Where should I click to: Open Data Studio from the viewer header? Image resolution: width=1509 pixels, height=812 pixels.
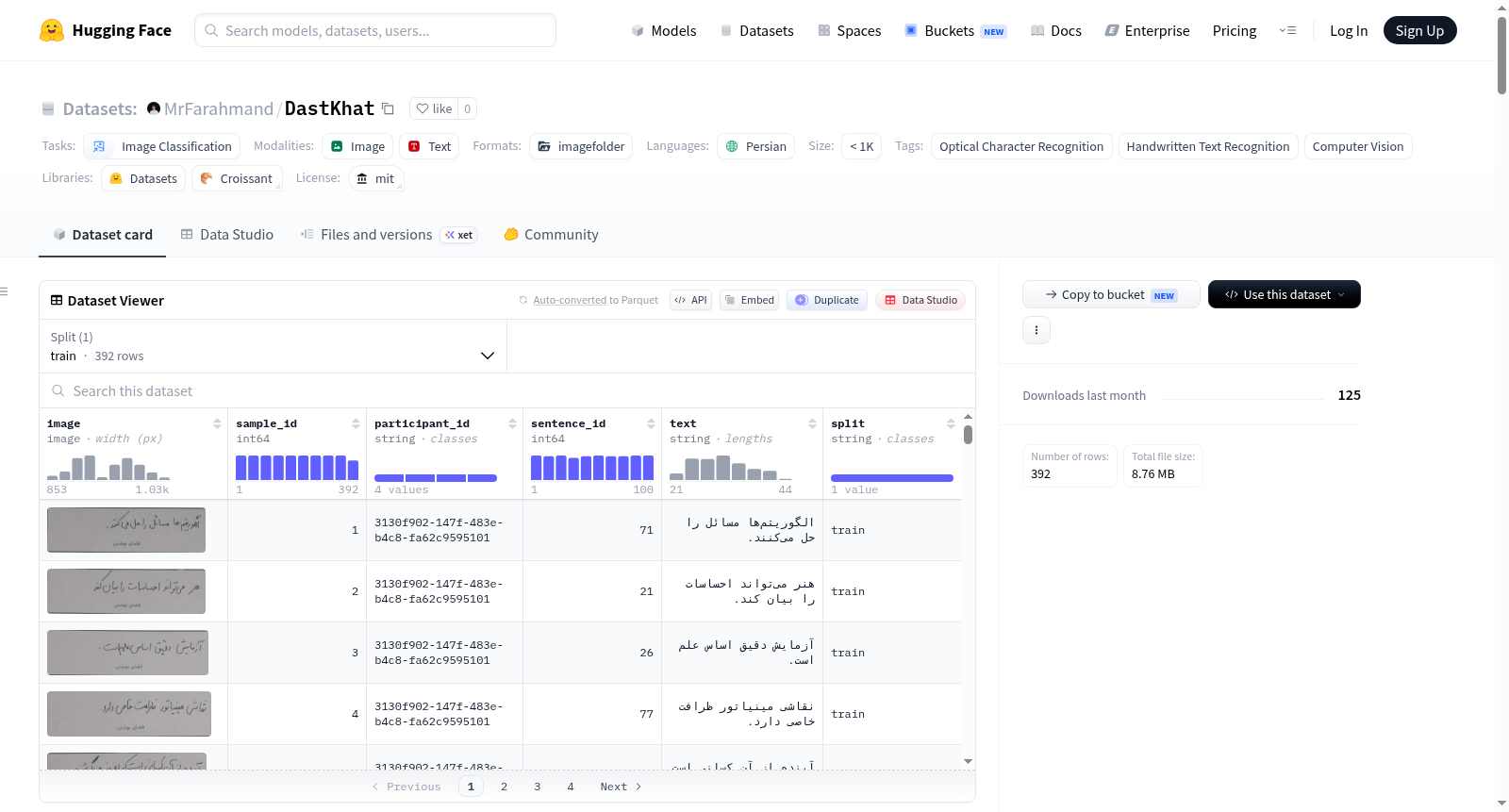pyautogui.click(x=920, y=300)
